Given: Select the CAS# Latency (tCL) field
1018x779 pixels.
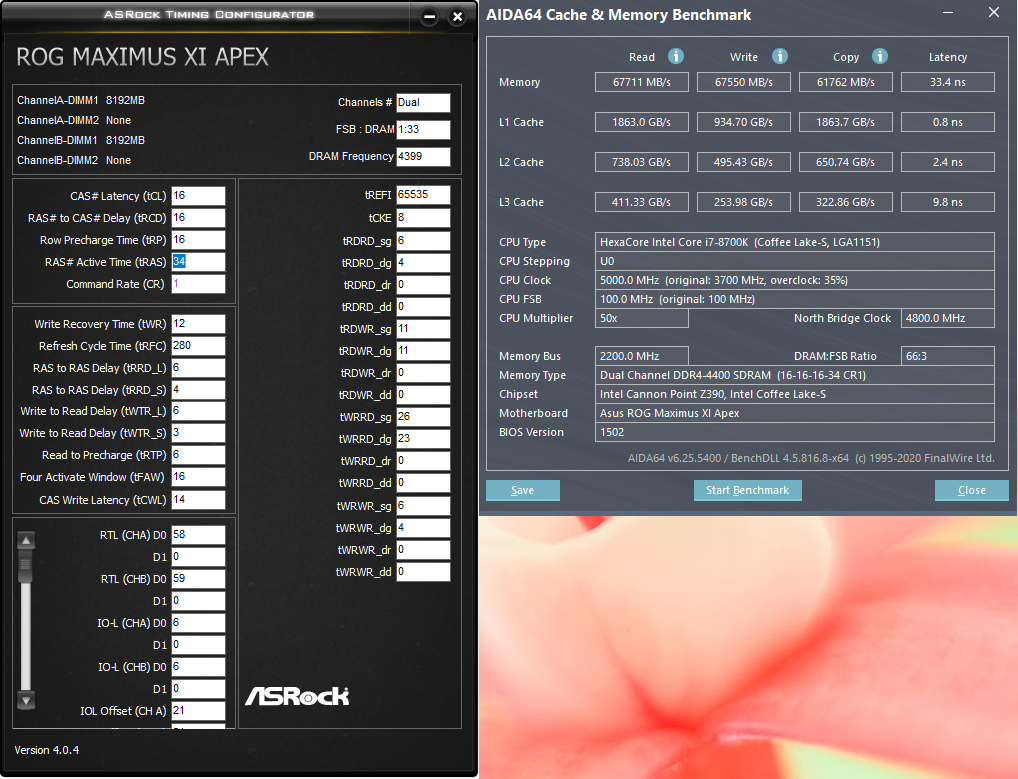Looking at the screenshot, I should pyautogui.click(x=198, y=195).
